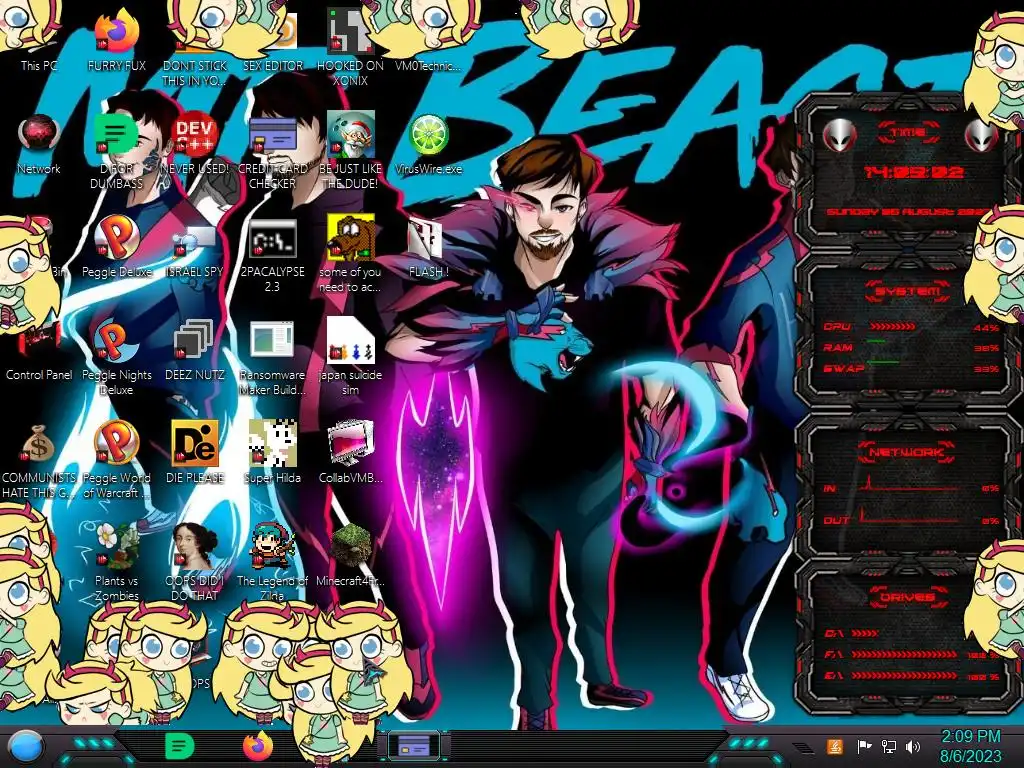Launch Peggle Nights Deluxe shortcut

[116, 358]
